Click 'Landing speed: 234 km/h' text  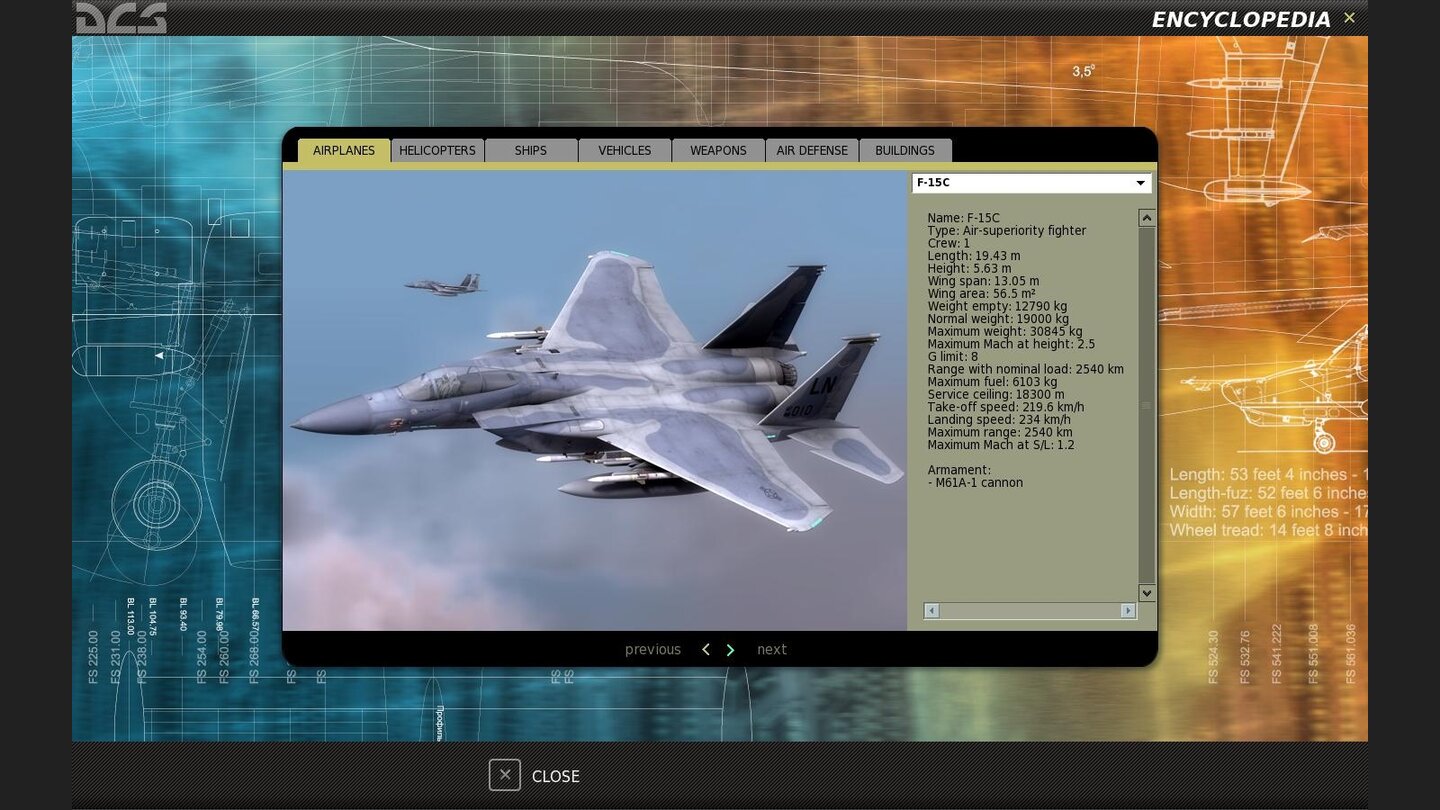coord(999,420)
